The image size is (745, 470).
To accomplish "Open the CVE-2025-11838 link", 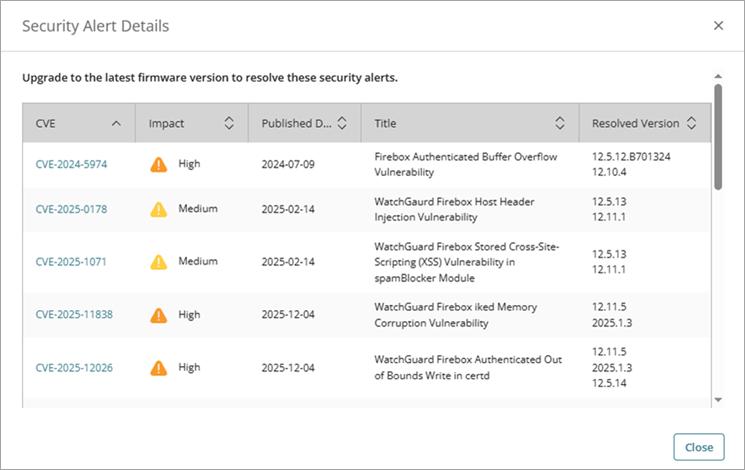I will pos(74,315).
